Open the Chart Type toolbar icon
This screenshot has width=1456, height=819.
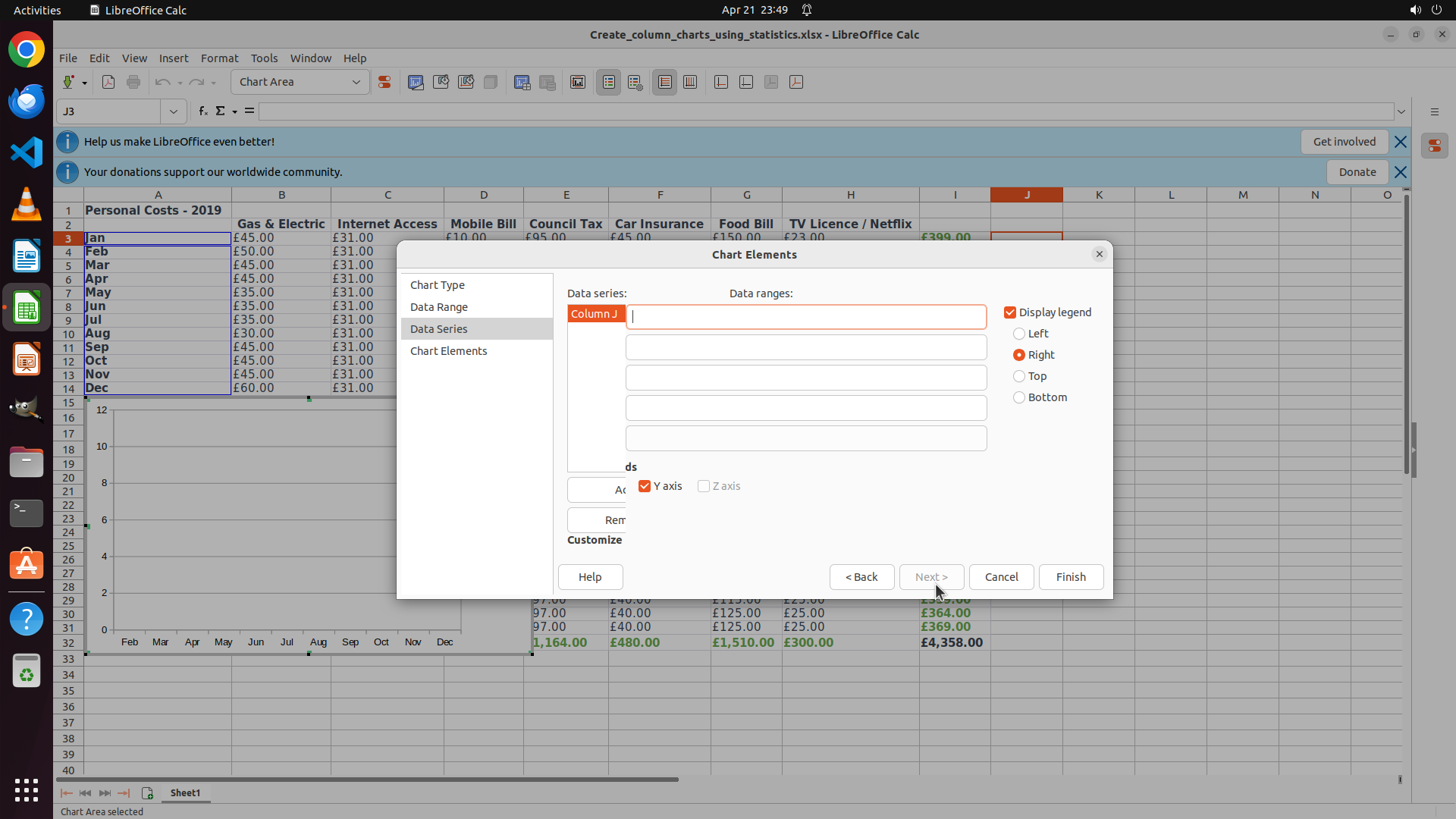click(x=416, y=83)
